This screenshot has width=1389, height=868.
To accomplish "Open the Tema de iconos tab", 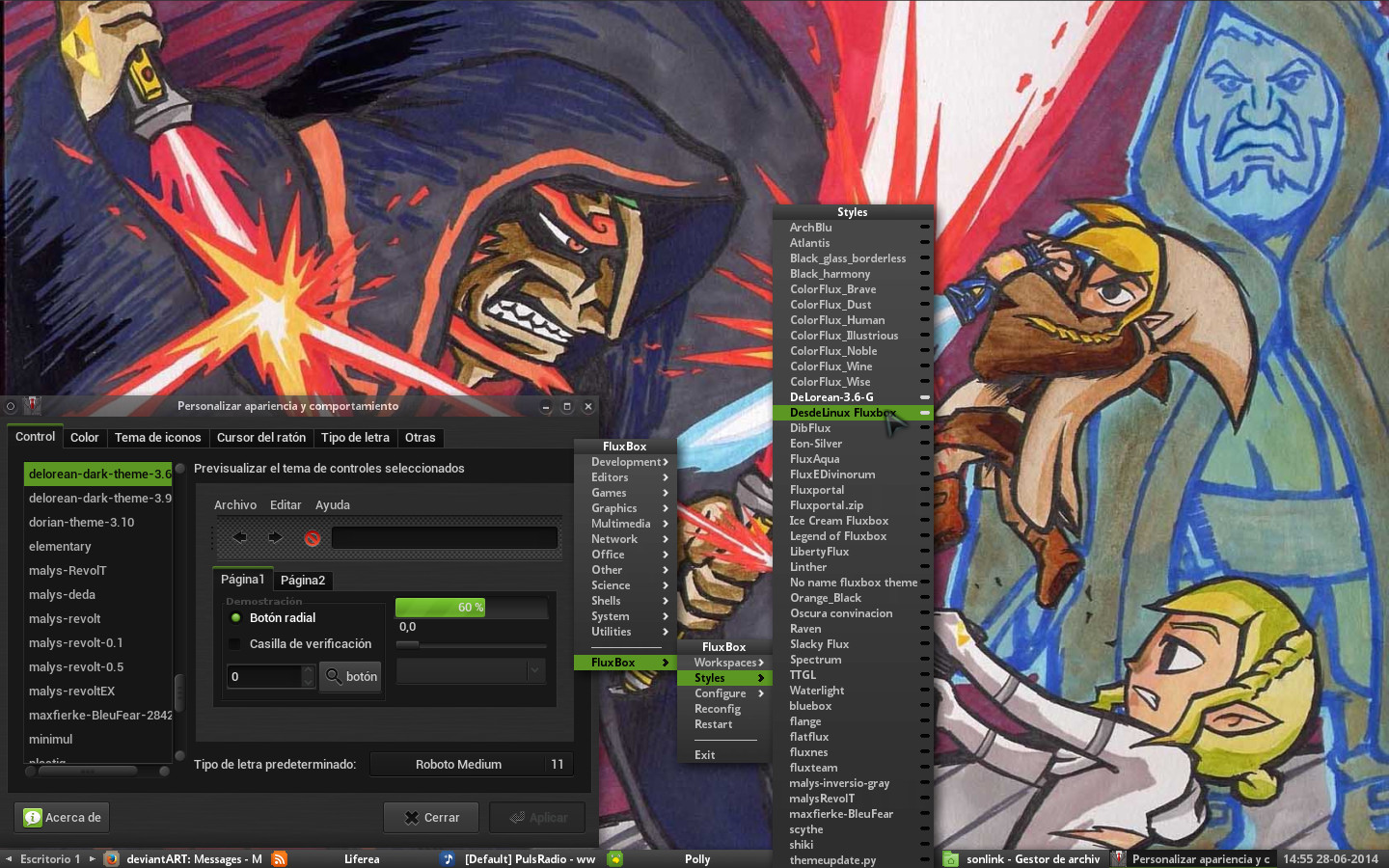I will (158, 438).
